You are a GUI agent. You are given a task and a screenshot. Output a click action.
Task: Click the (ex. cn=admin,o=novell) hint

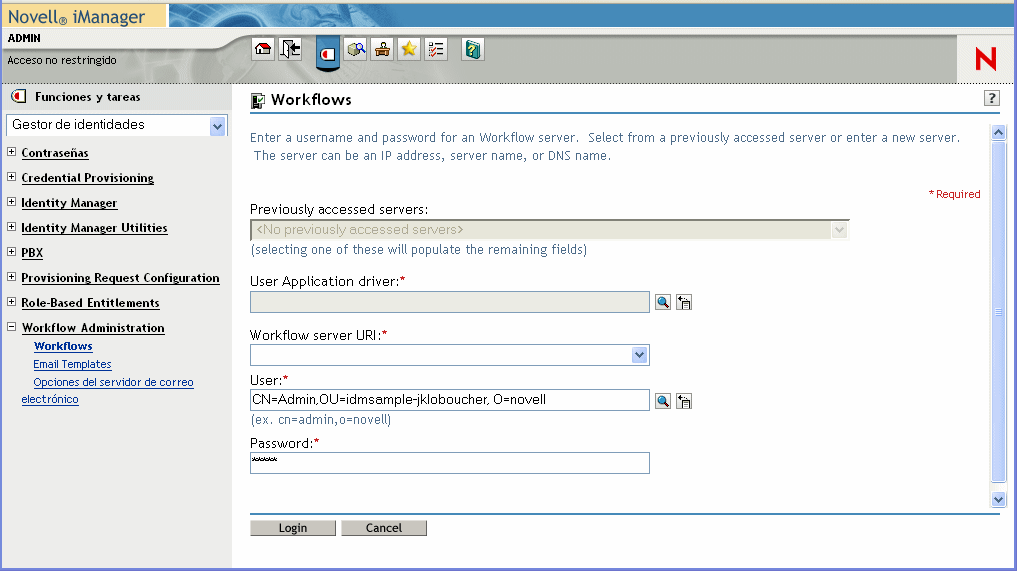(x=321, y=420)
